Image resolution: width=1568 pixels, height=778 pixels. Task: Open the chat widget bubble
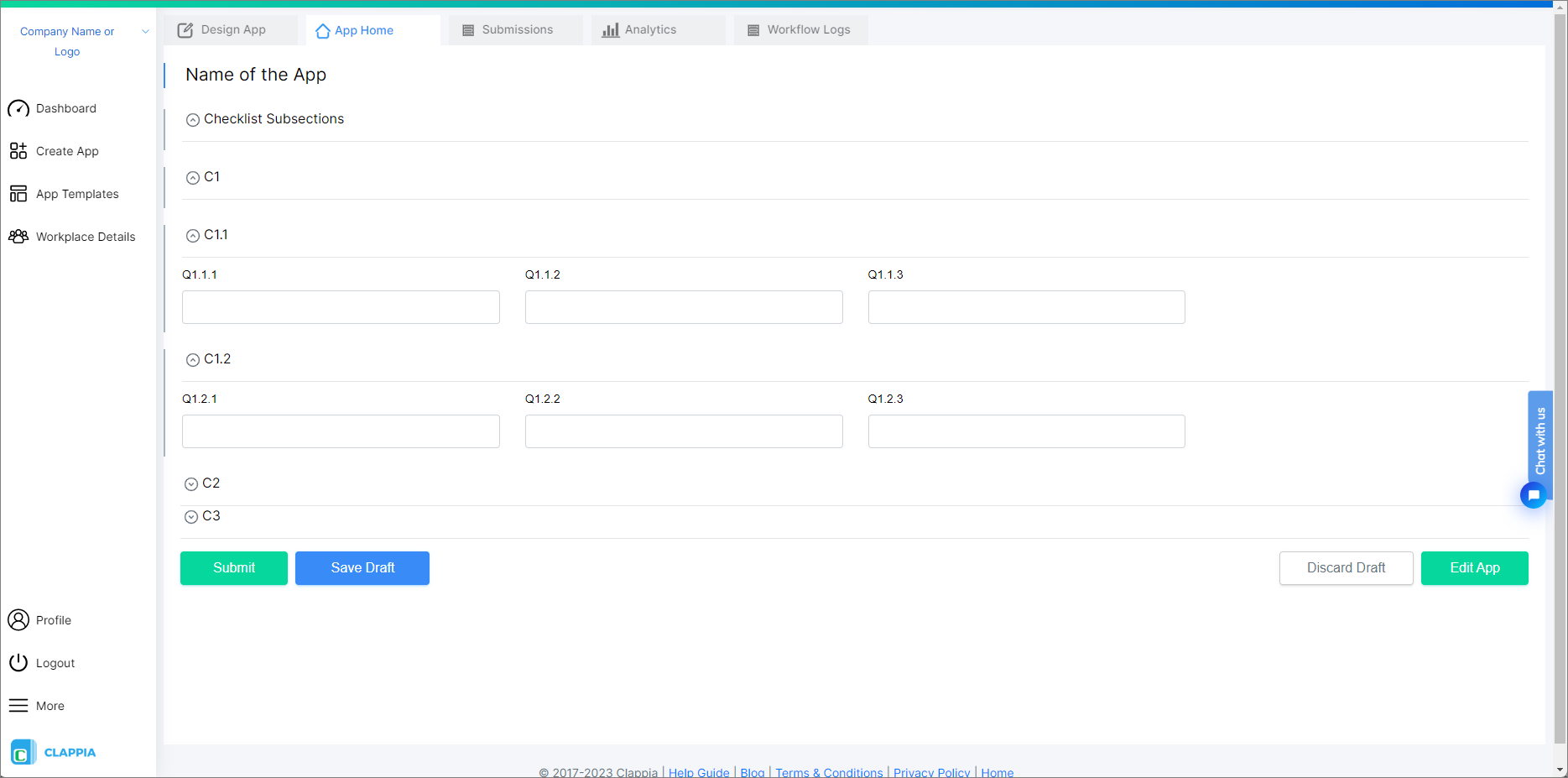1534,495
